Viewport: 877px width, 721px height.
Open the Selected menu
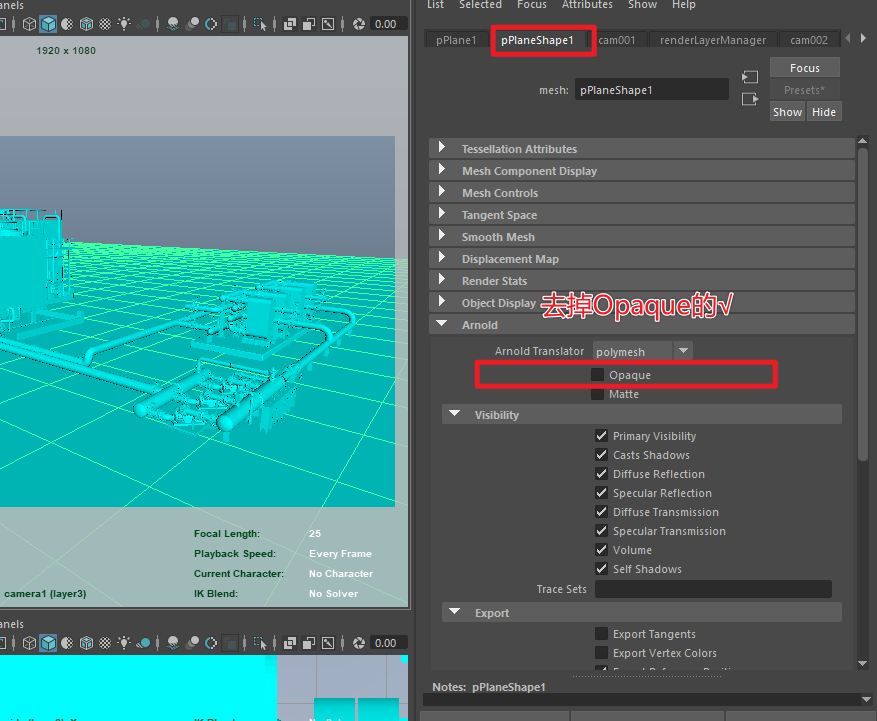tap(480, 4)
